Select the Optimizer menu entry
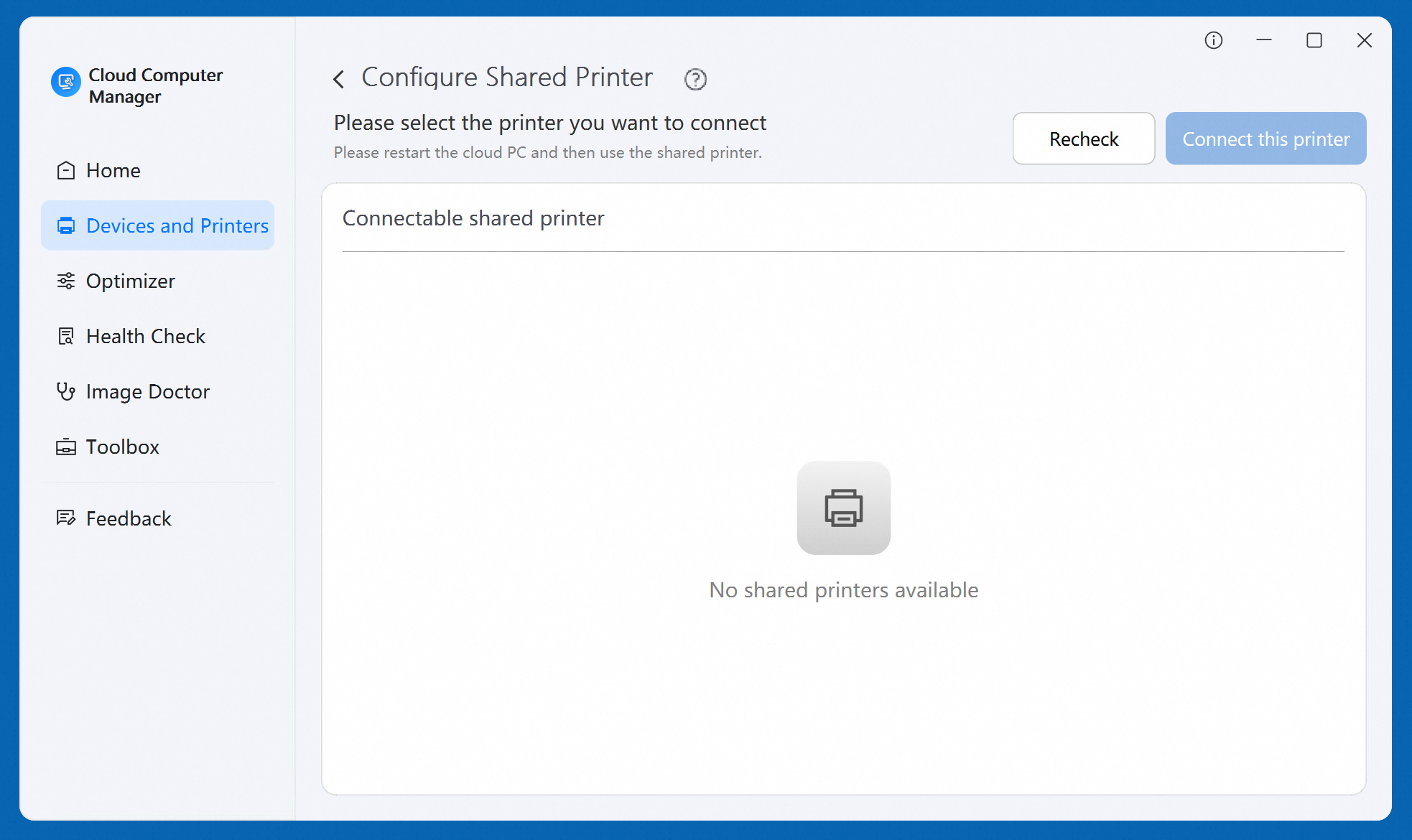The image size is (1412, 840). (130, 281)
